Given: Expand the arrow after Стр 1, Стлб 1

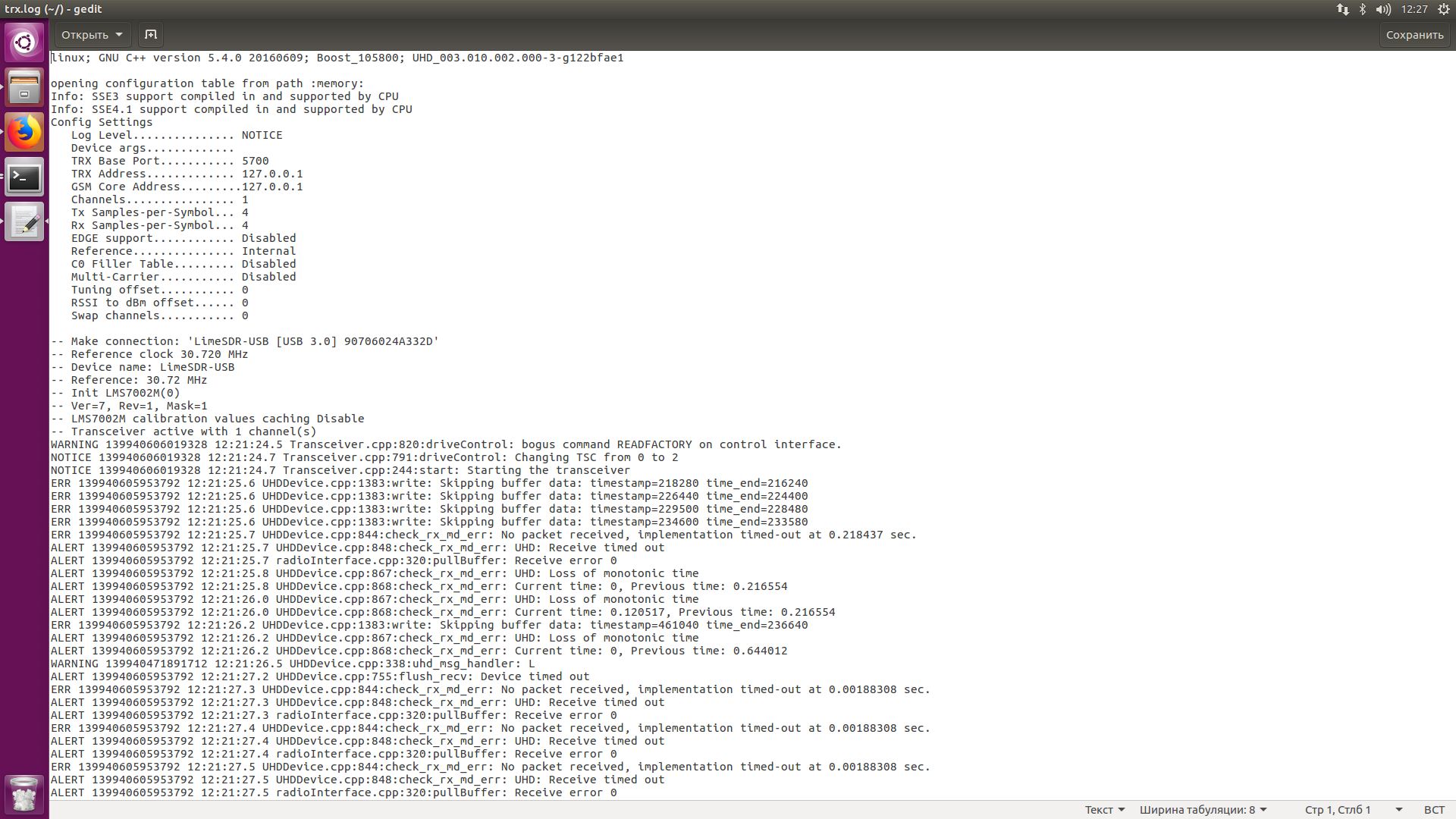Looking at the screenshot, I should tap(1399, 810).
